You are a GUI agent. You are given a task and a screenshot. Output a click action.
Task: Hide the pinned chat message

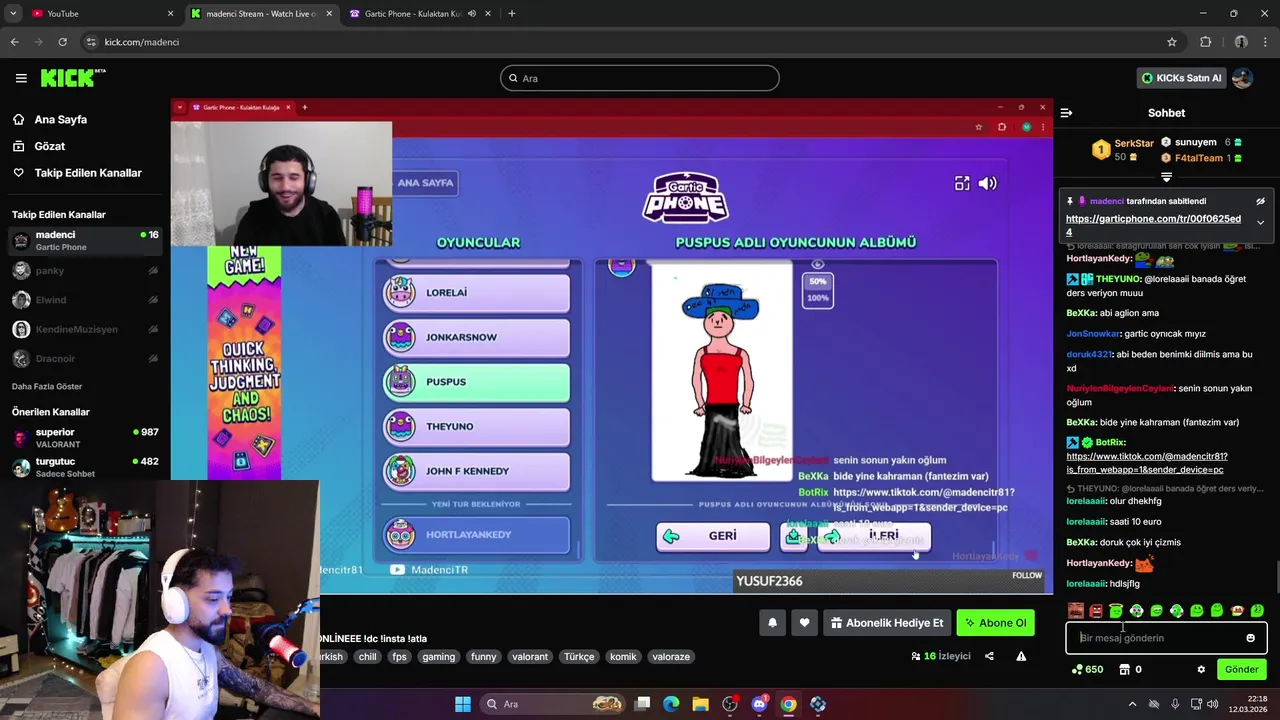pyautogui.click(x=1260, y=201)
